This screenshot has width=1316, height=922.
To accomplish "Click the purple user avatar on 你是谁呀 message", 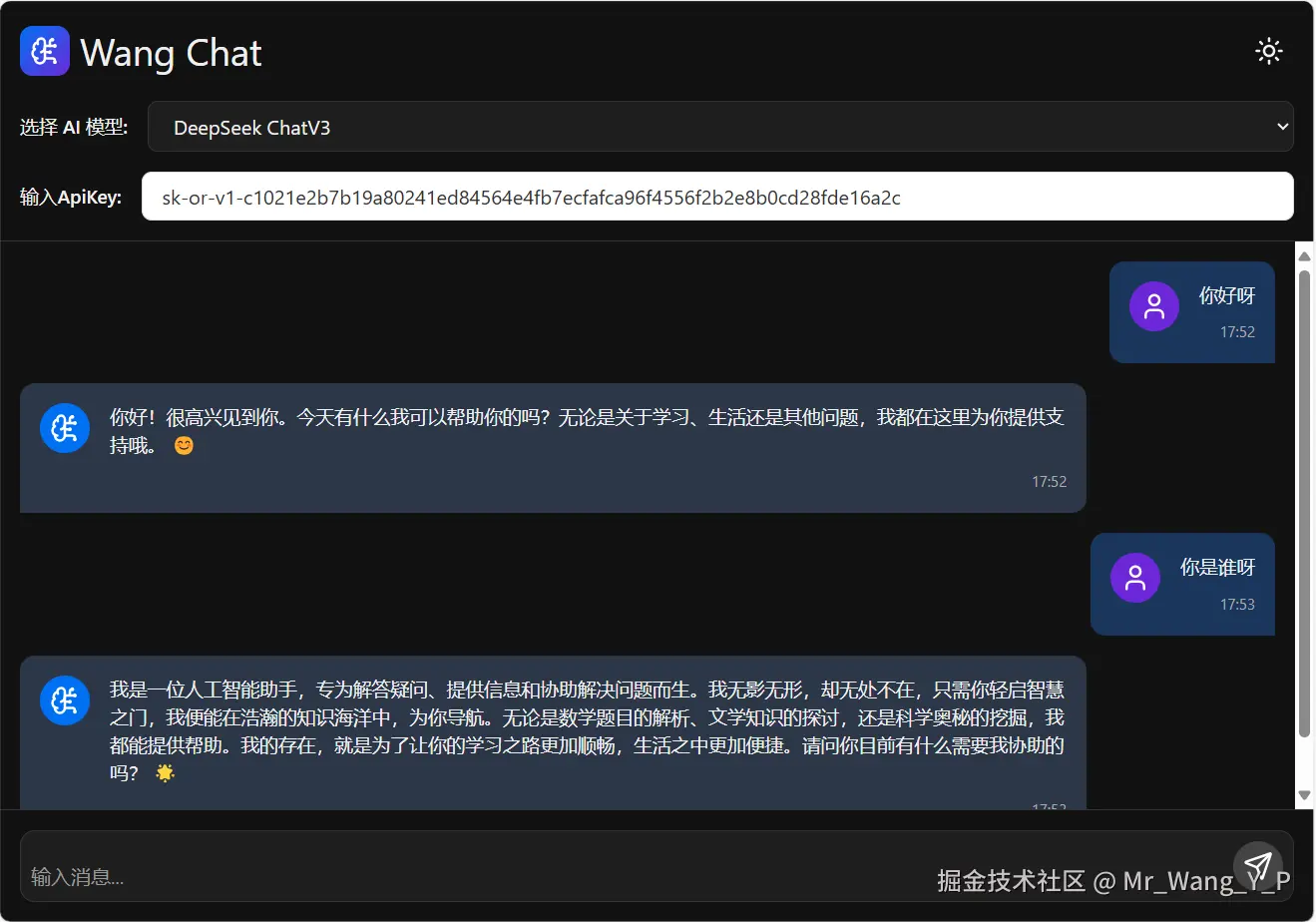I will pos(1134,576).
